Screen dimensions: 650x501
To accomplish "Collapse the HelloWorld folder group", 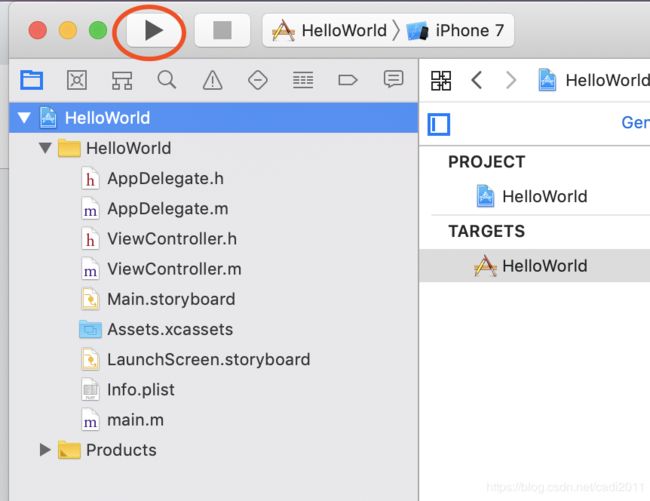I will (x=45, y=148).
